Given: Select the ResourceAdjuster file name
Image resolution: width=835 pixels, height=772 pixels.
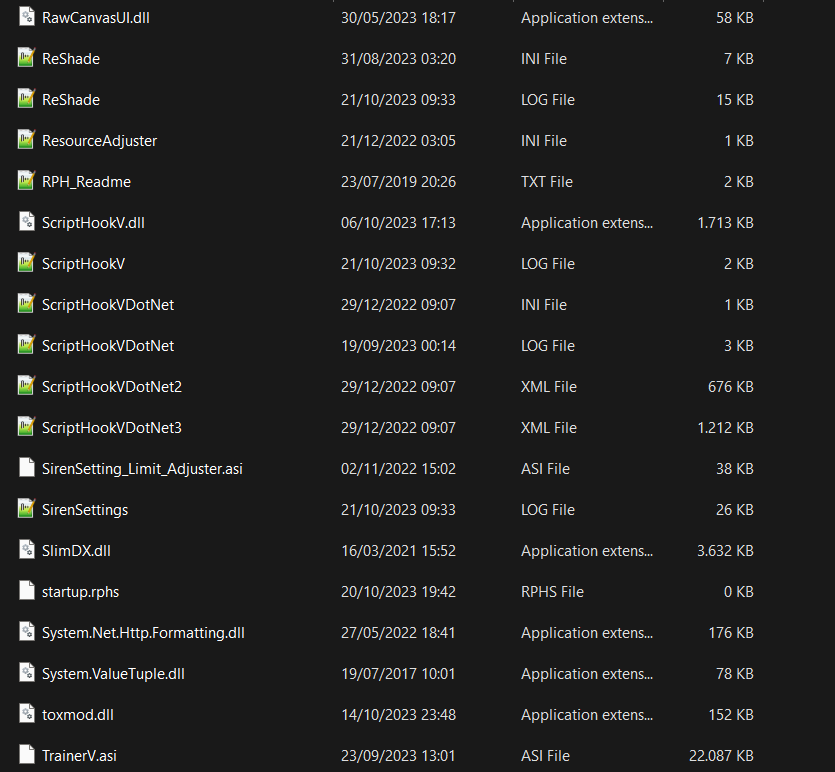Looking at the screenshot, I should point(99,141).
